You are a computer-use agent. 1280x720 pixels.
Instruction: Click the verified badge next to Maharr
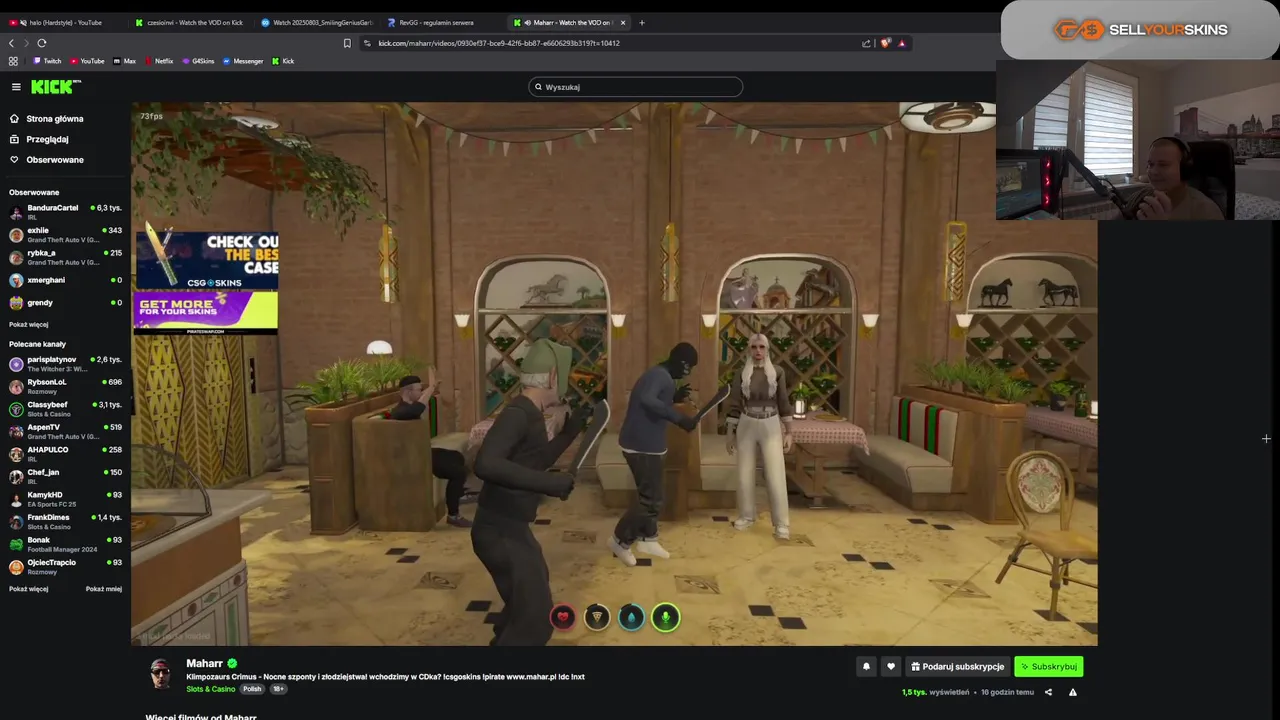(232, 663)
